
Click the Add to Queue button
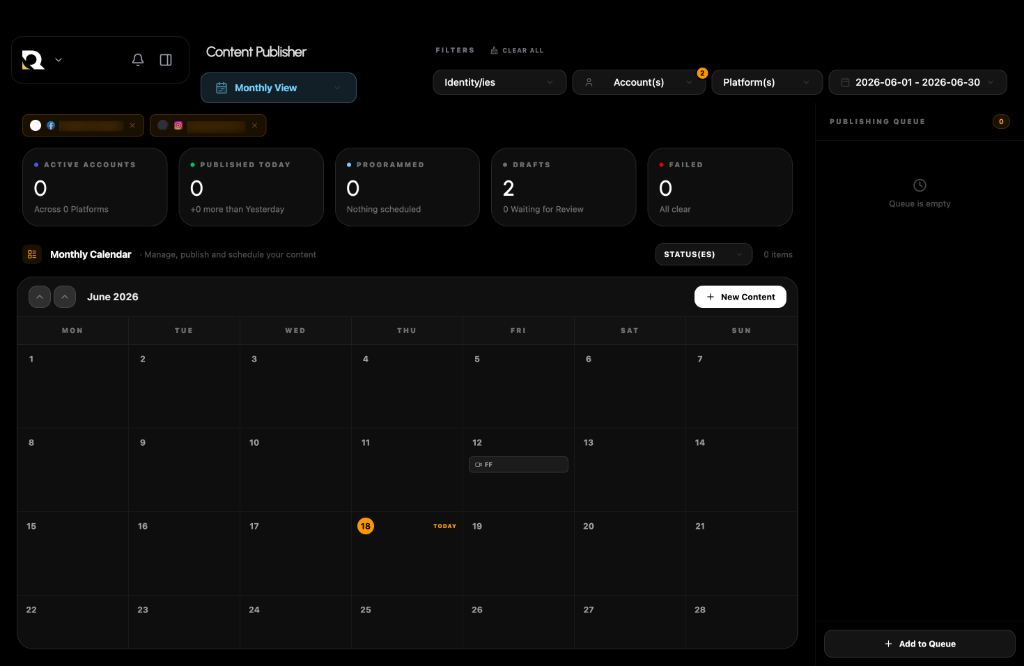[920, 644]
